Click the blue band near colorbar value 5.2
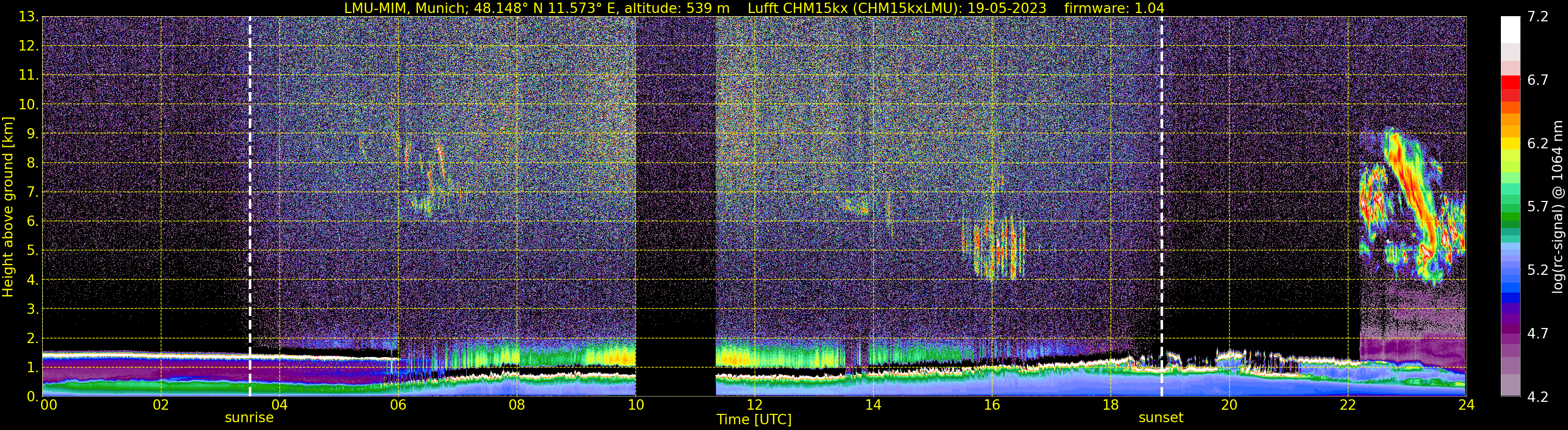 [x=1510, y=270]
